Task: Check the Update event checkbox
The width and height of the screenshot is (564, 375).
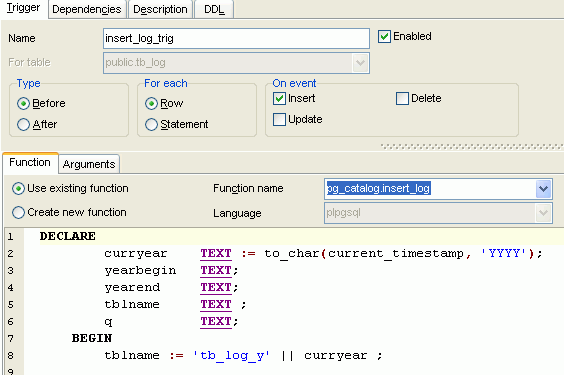Action: click(279, 119)
